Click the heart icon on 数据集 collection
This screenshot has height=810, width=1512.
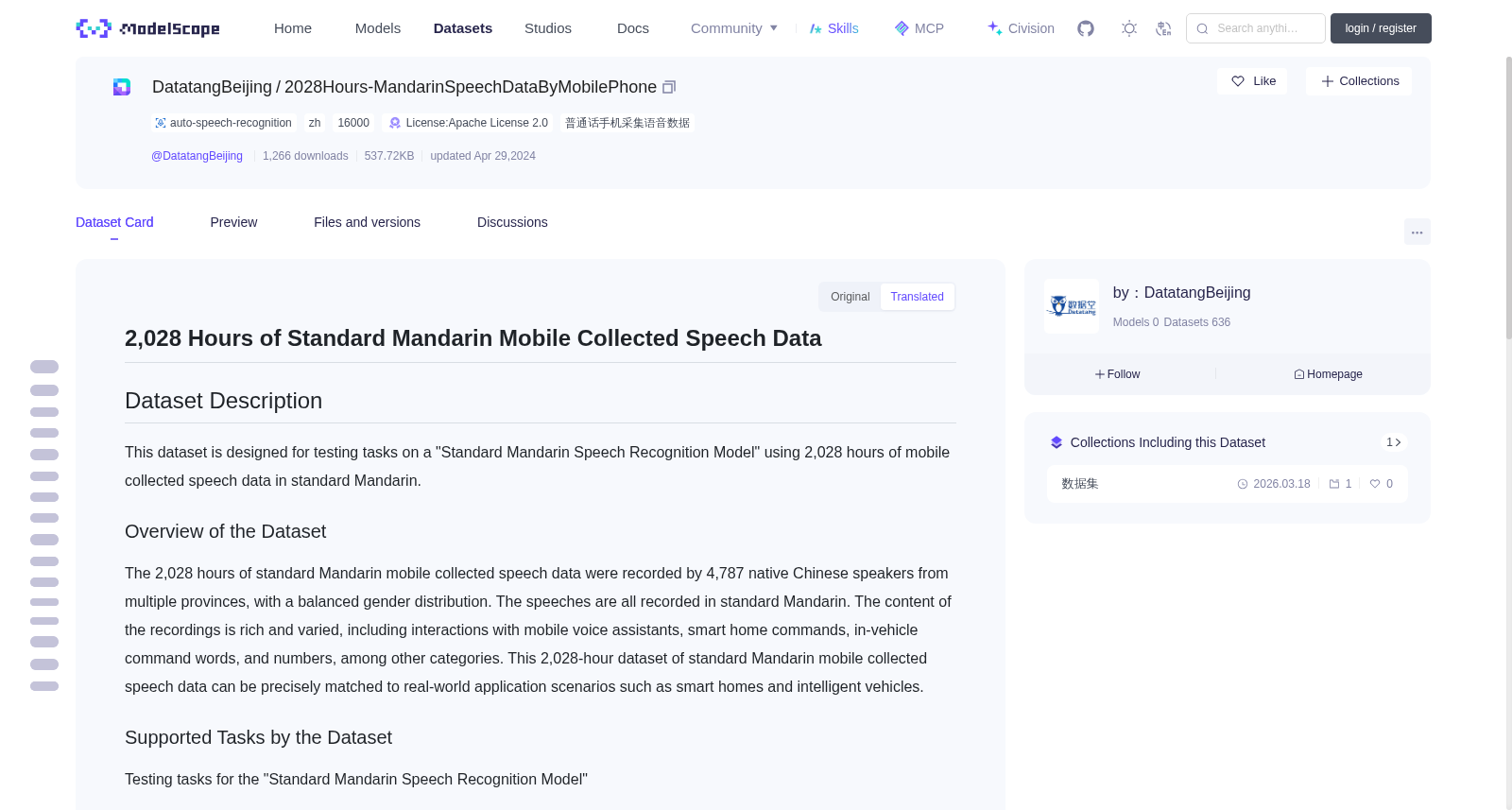pyautogui.click(x=1375, y=484)
